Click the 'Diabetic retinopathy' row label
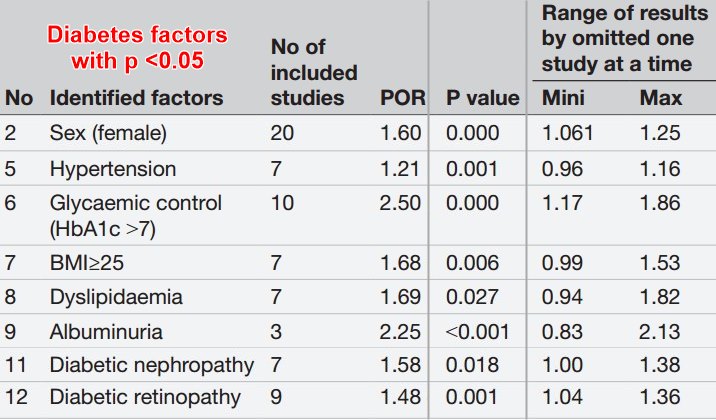Viewport: 716px width, 420px height. pos(145,398)
